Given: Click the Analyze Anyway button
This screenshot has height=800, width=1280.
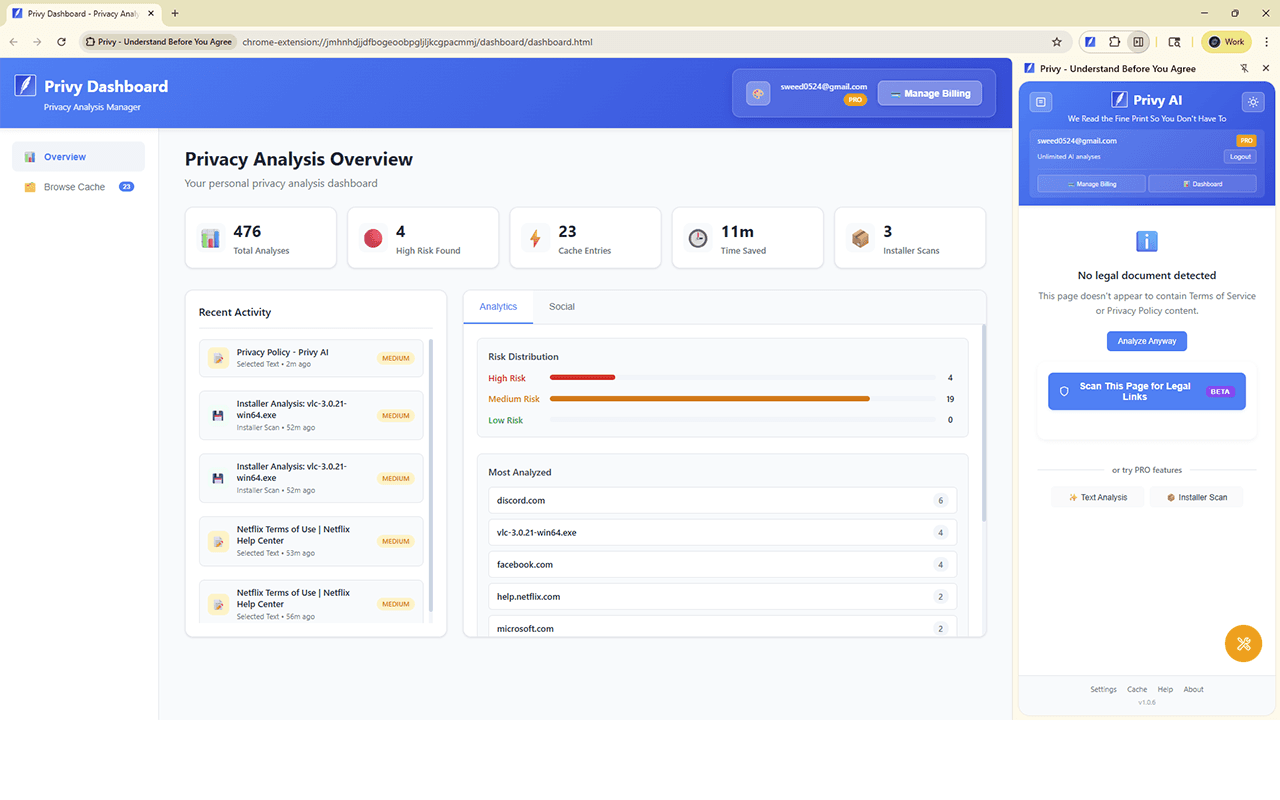Looking at the screenshot, I should pyautogui.click(x=1146, y=341).
